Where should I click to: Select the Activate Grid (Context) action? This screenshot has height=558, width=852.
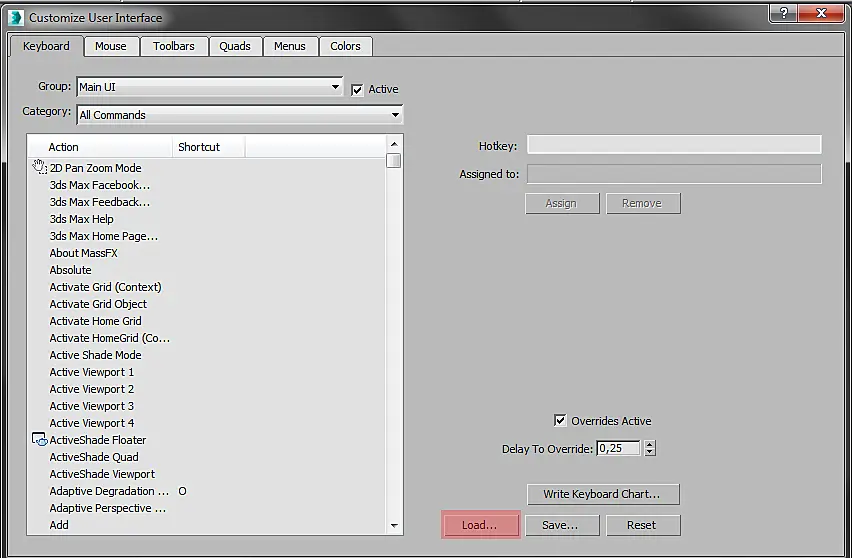click(x=105, y=287)
